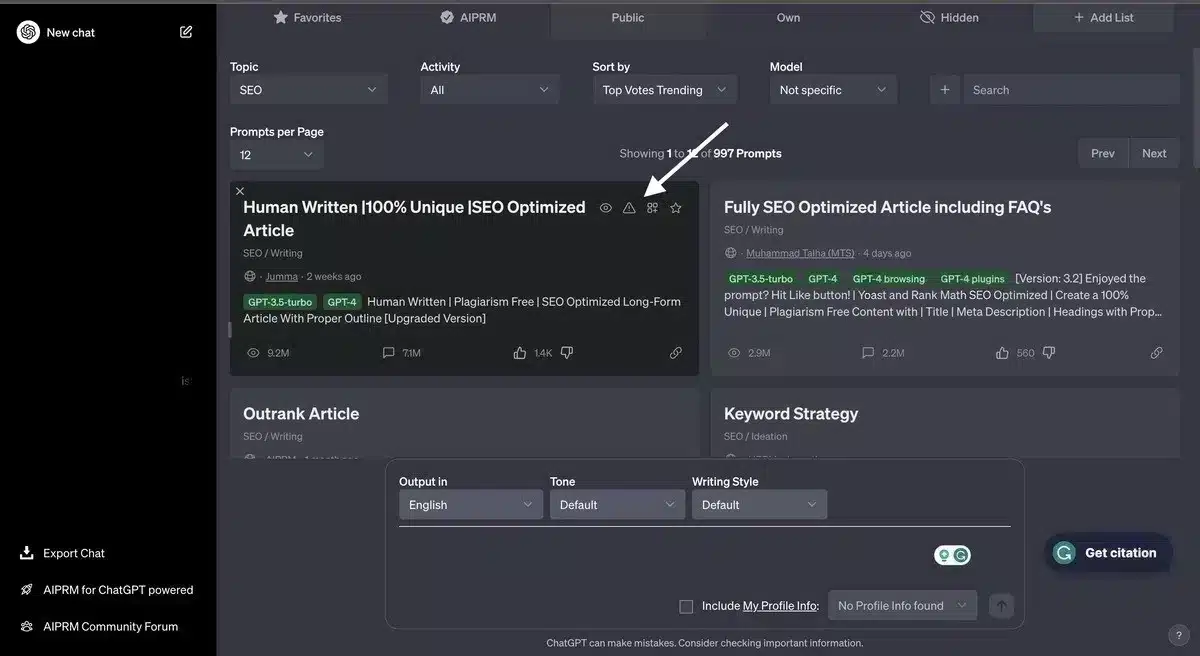Screen dimensions: 1200x656
Task: Click the add-to-list grid icon on Human Written card
Action: (652, 208)
